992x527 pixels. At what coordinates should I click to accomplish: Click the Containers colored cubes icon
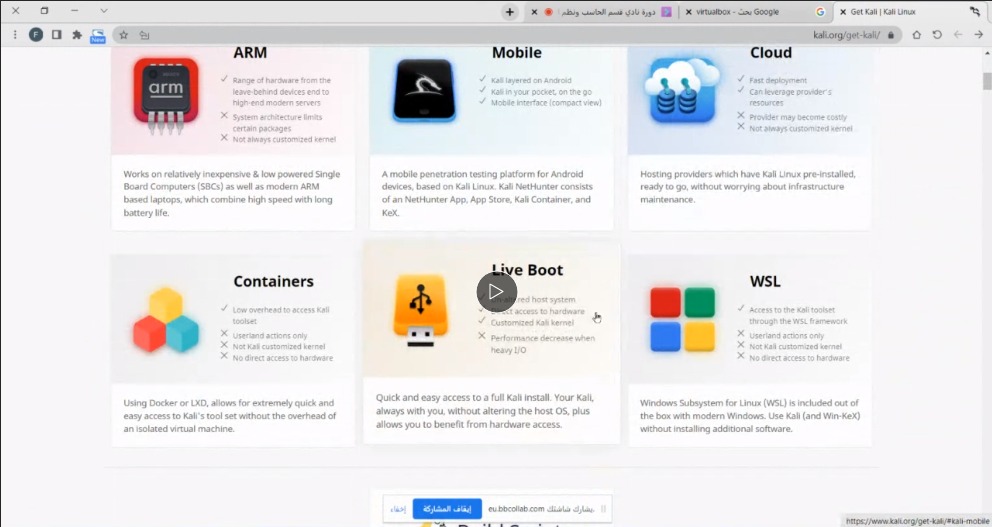click(166, 319)
